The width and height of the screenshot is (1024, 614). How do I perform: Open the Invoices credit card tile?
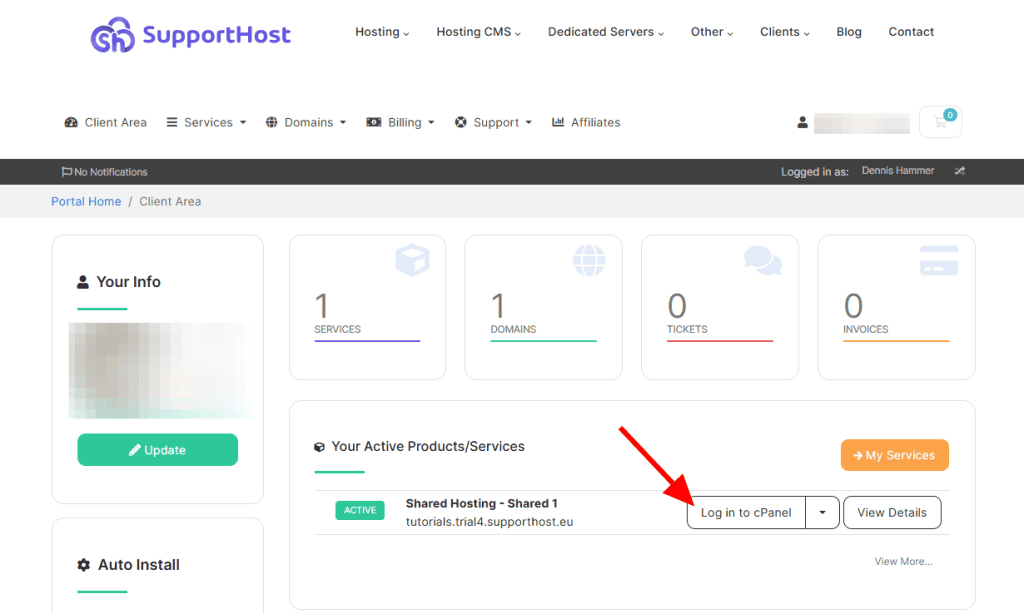click(x=895, y=307)
